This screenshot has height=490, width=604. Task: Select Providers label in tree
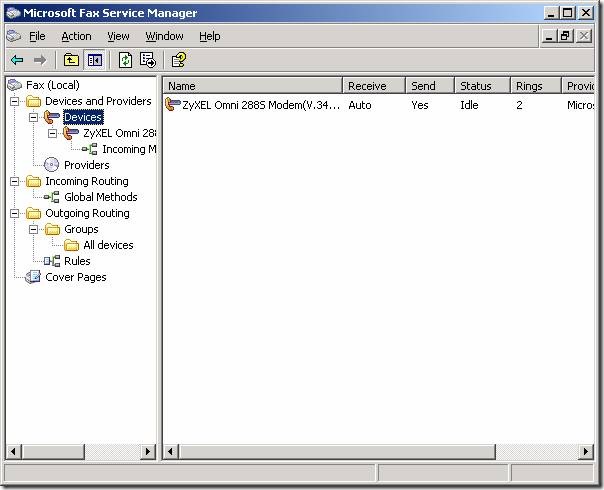(87, 165)
